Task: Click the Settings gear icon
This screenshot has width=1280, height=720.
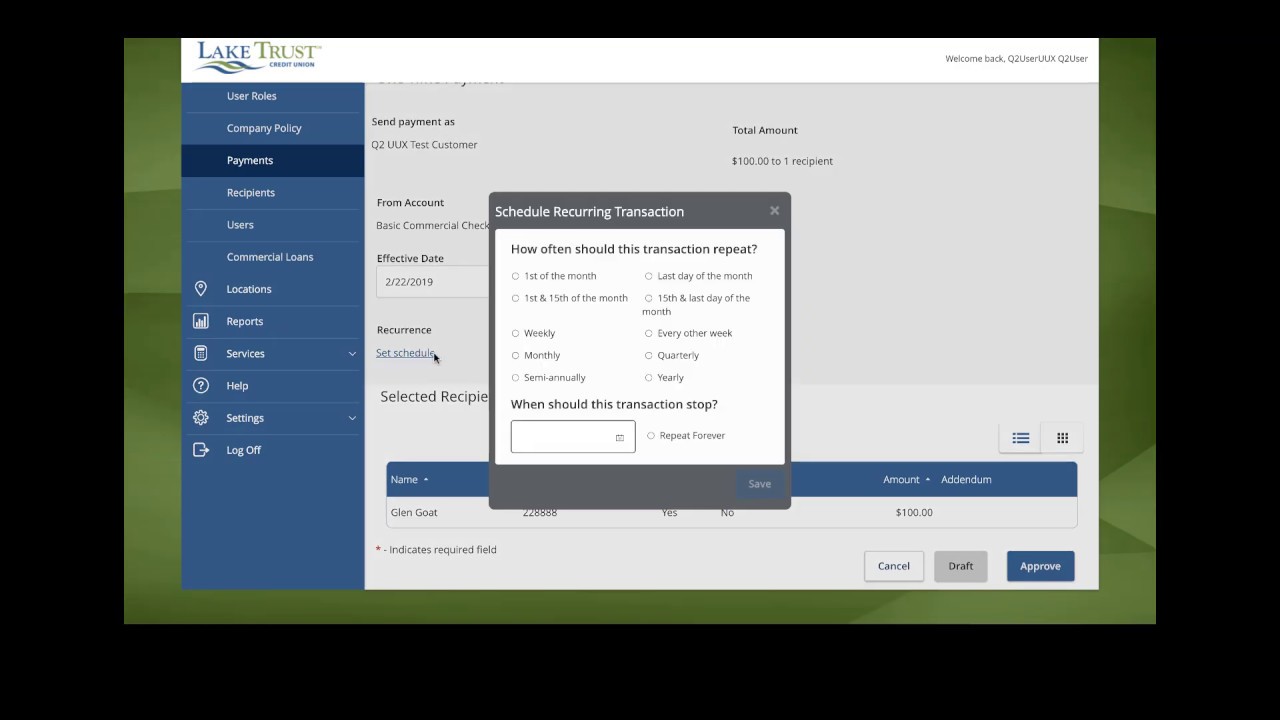Action: point(201,418)
